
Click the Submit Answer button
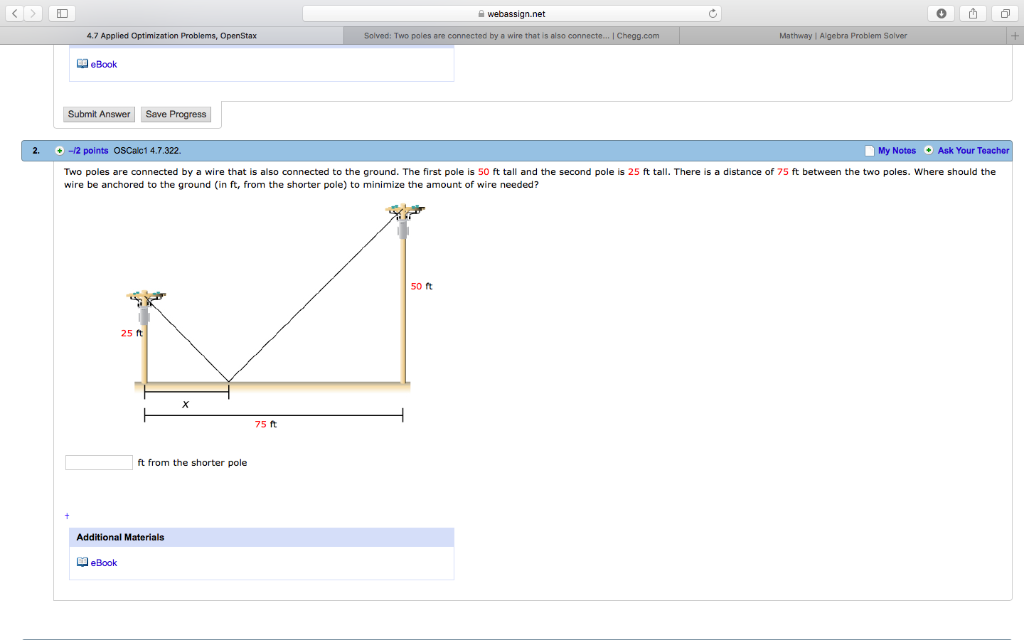coord(98,114)
